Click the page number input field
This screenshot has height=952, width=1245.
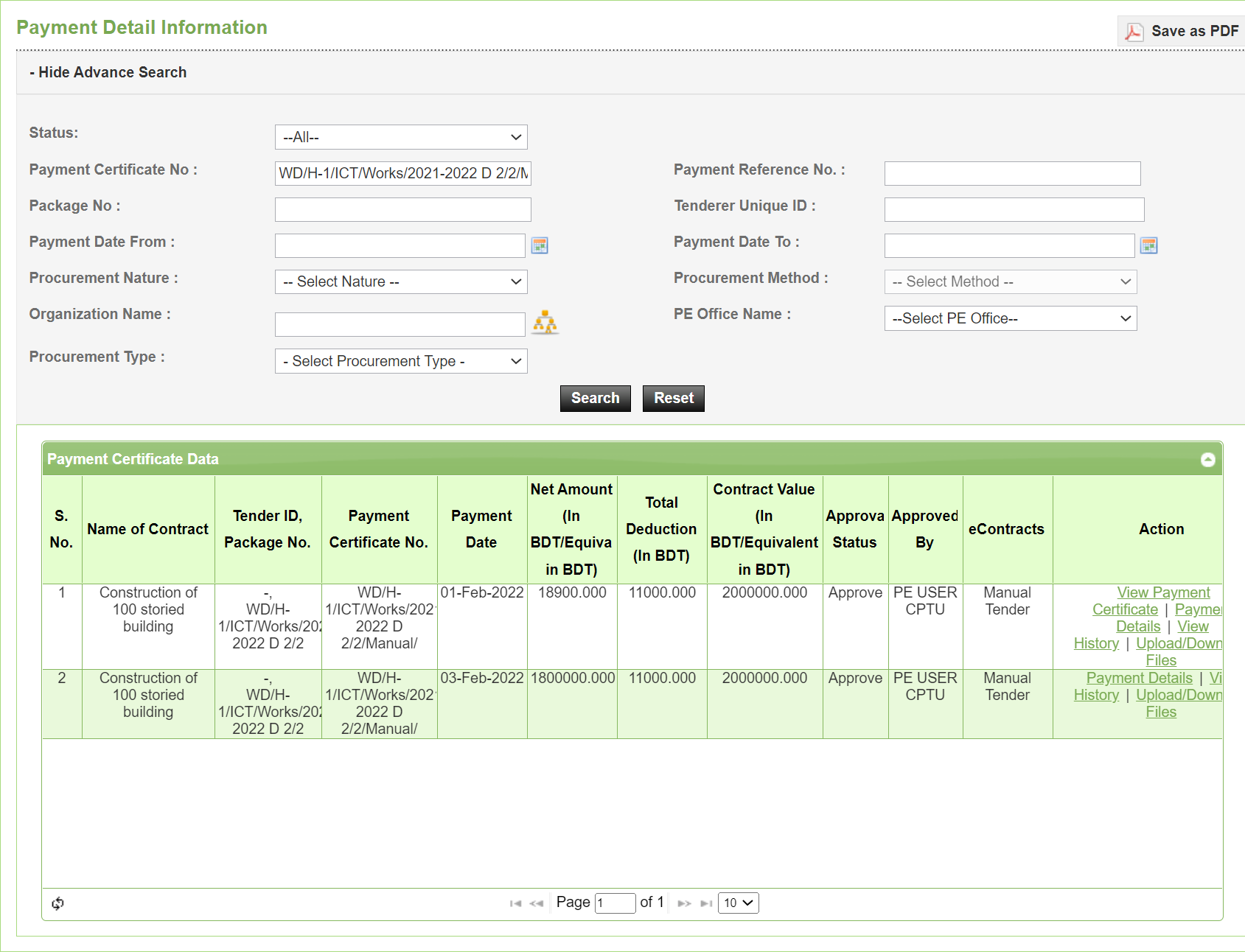coord(615,903)
